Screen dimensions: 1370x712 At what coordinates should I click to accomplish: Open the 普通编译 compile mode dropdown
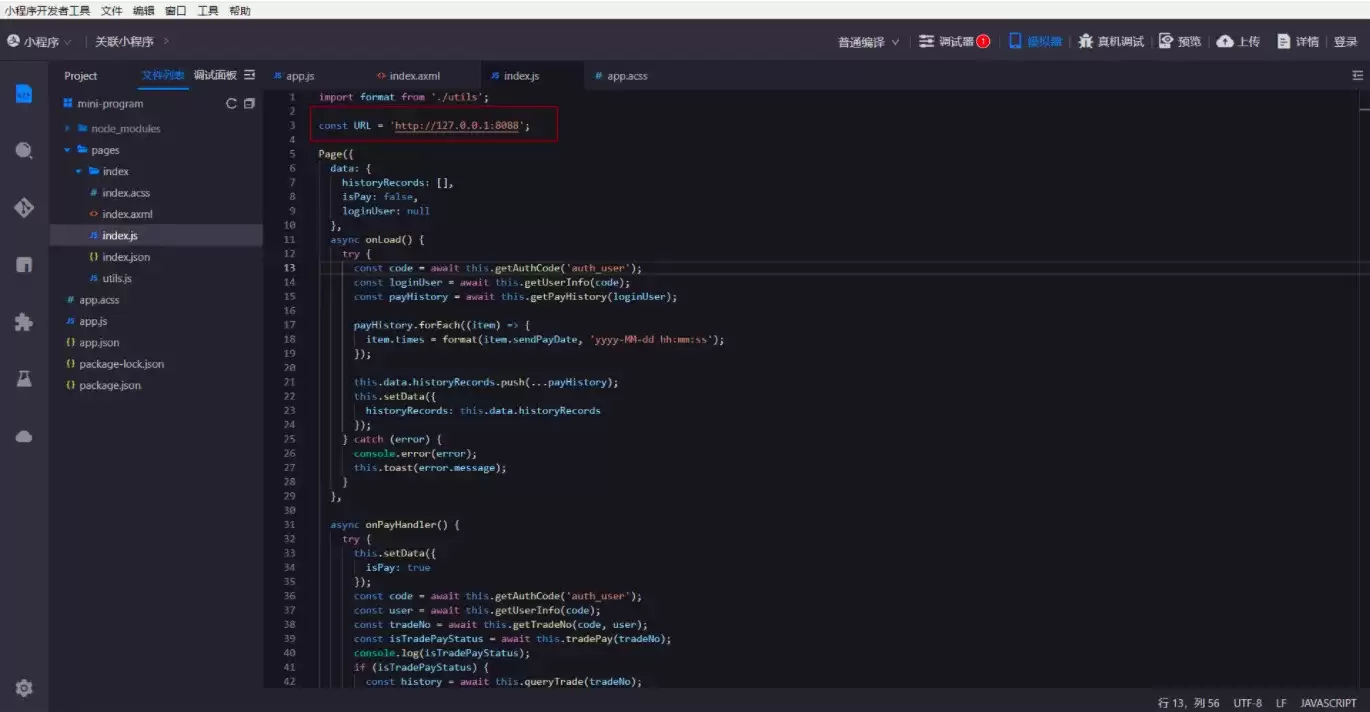pyautogui.click(x=868, y=42)
